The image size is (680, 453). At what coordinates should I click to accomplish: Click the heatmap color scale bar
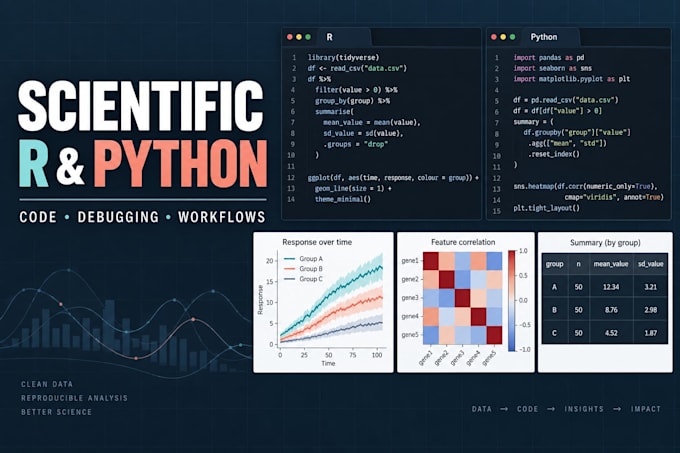click(512, 300)
